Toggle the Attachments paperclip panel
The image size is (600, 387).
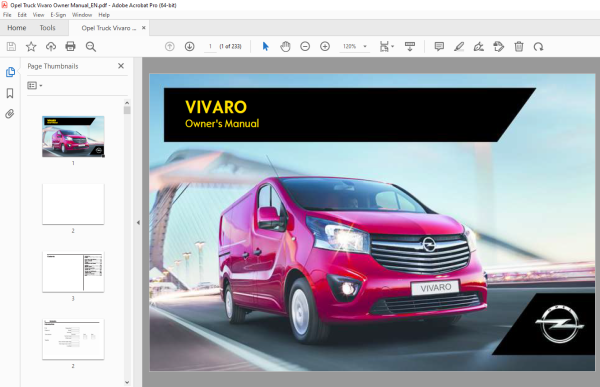click(10, 114)
